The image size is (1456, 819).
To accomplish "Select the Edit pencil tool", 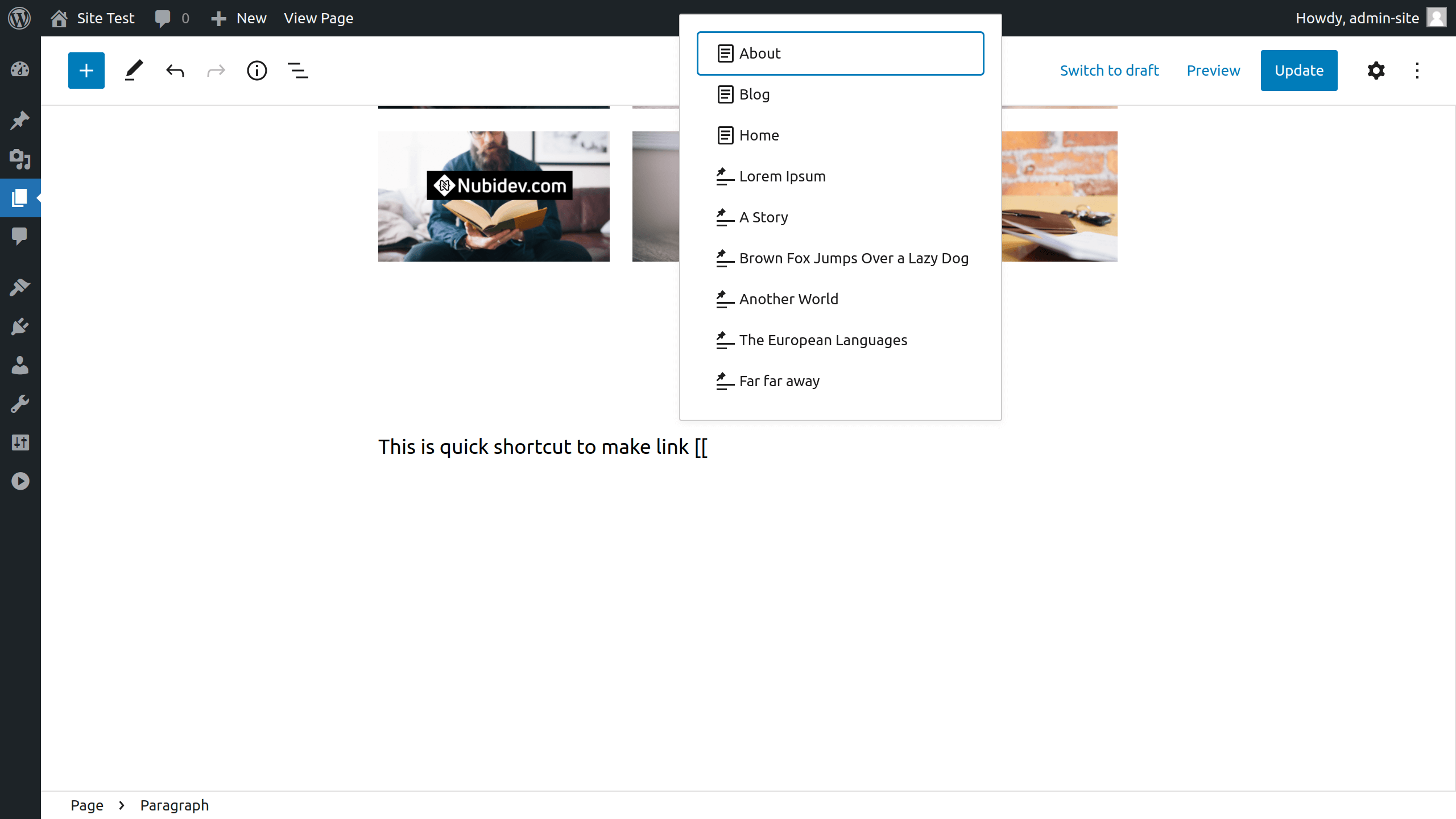I will click(x=134, y=71).
